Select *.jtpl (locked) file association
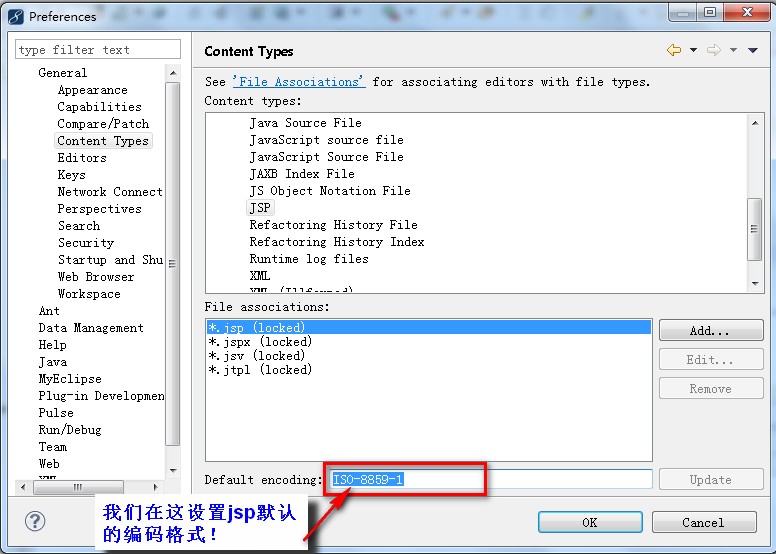This screenshot has height=554, width=776. coord(260,369)
